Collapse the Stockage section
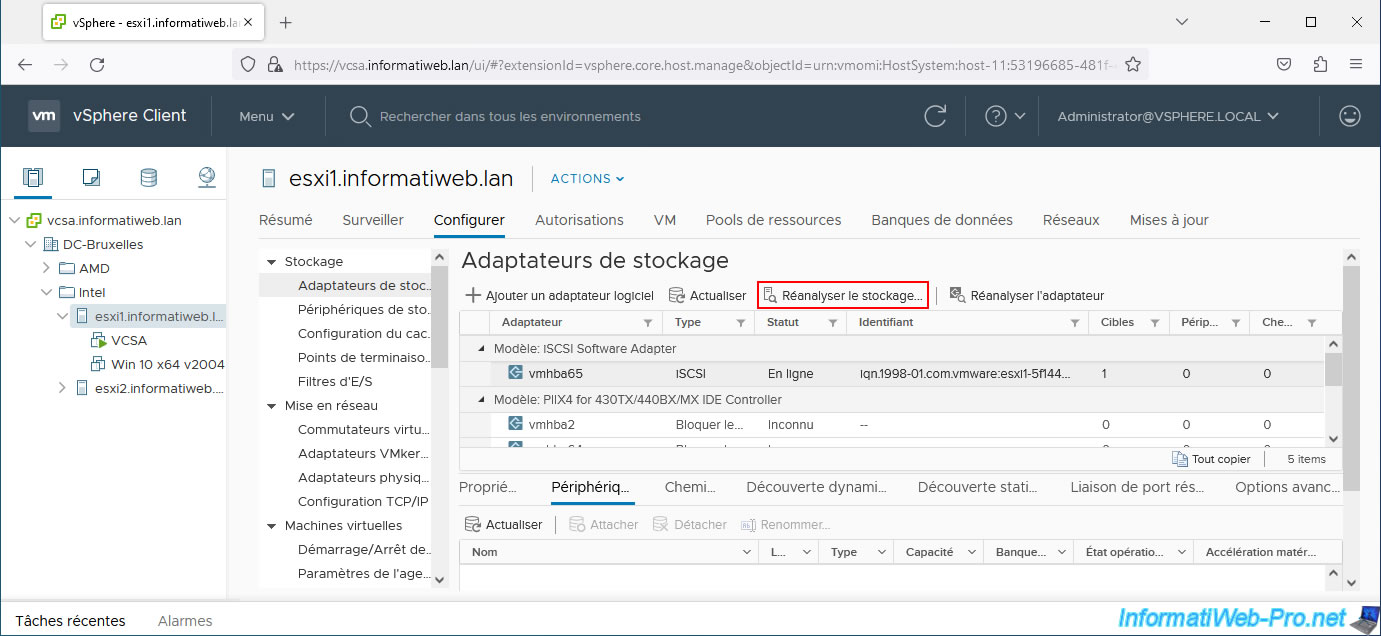This screenshot has width=1381, height=636. [x=271, y=262]
